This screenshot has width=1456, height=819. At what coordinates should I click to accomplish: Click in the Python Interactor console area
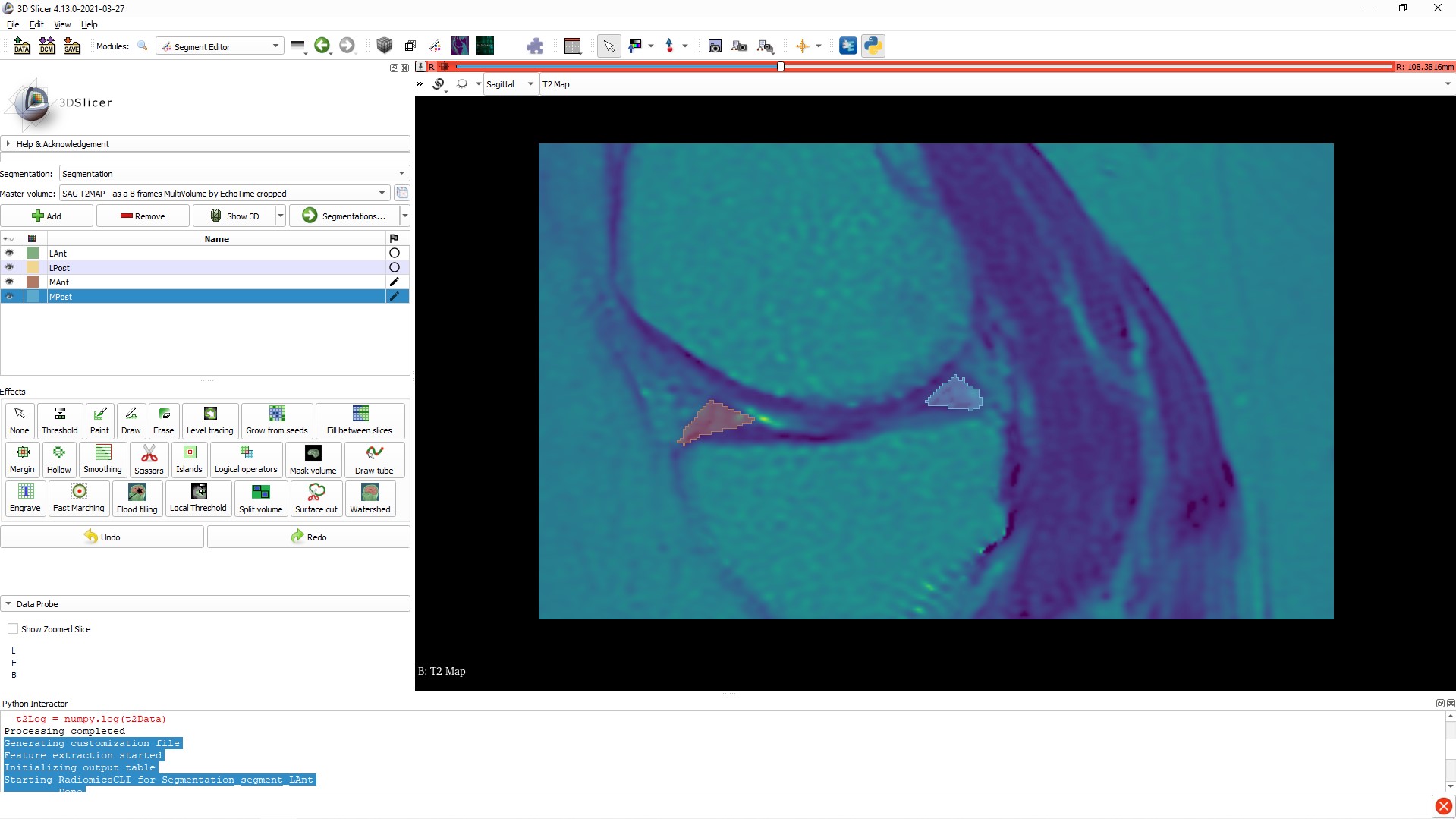(455, 751)
